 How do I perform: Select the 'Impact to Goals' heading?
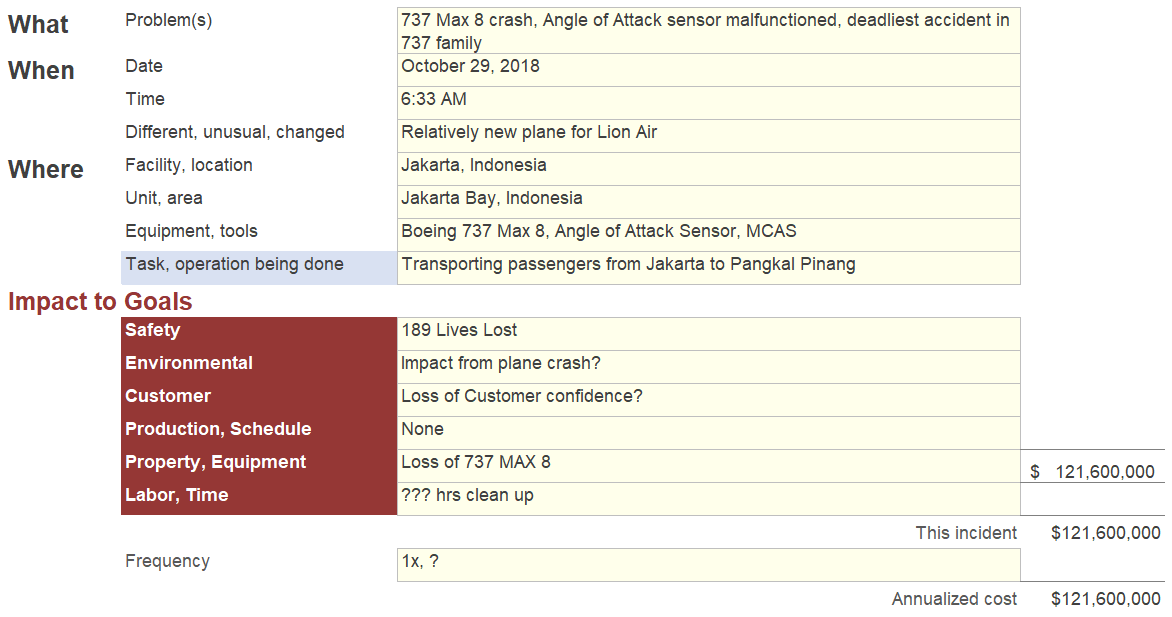point(100,302)
